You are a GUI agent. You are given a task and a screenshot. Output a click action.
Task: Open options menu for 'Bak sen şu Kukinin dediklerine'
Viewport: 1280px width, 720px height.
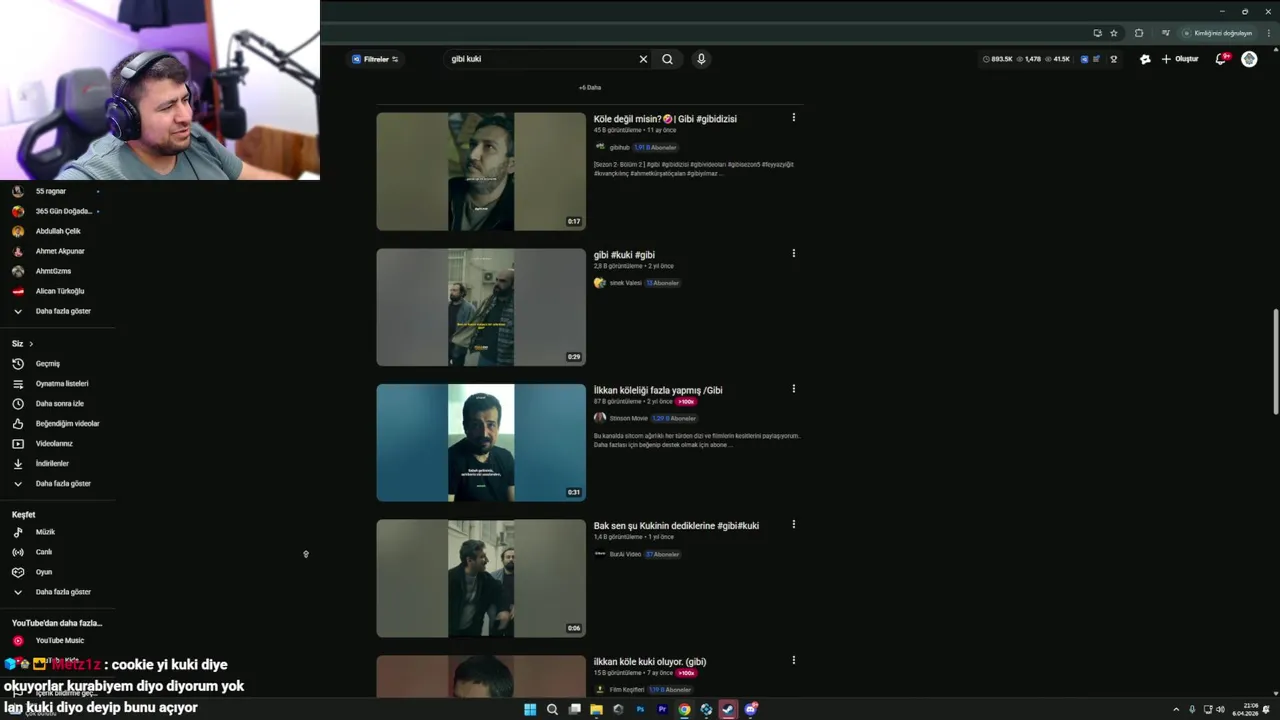pos(794,524)
